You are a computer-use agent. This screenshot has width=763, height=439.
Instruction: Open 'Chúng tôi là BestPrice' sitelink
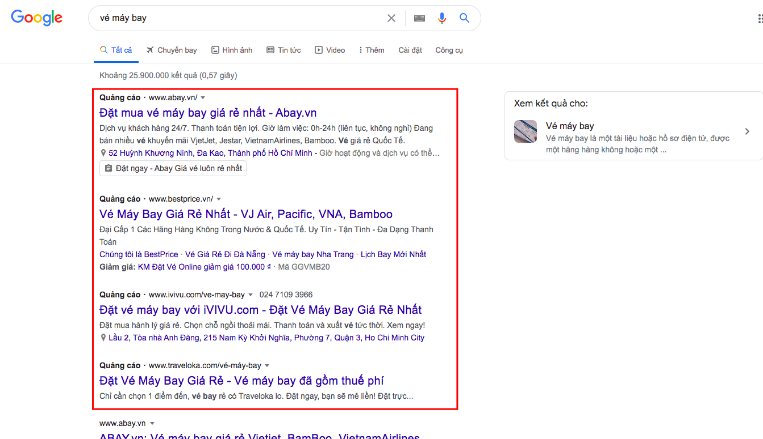coord(139,254)
